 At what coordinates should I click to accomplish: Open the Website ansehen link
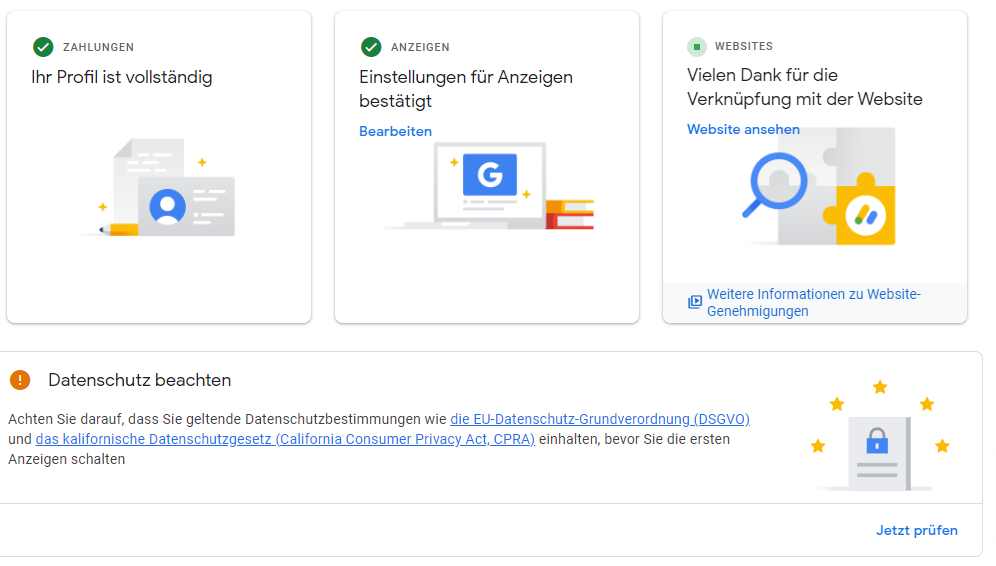(x=743, y=129)
